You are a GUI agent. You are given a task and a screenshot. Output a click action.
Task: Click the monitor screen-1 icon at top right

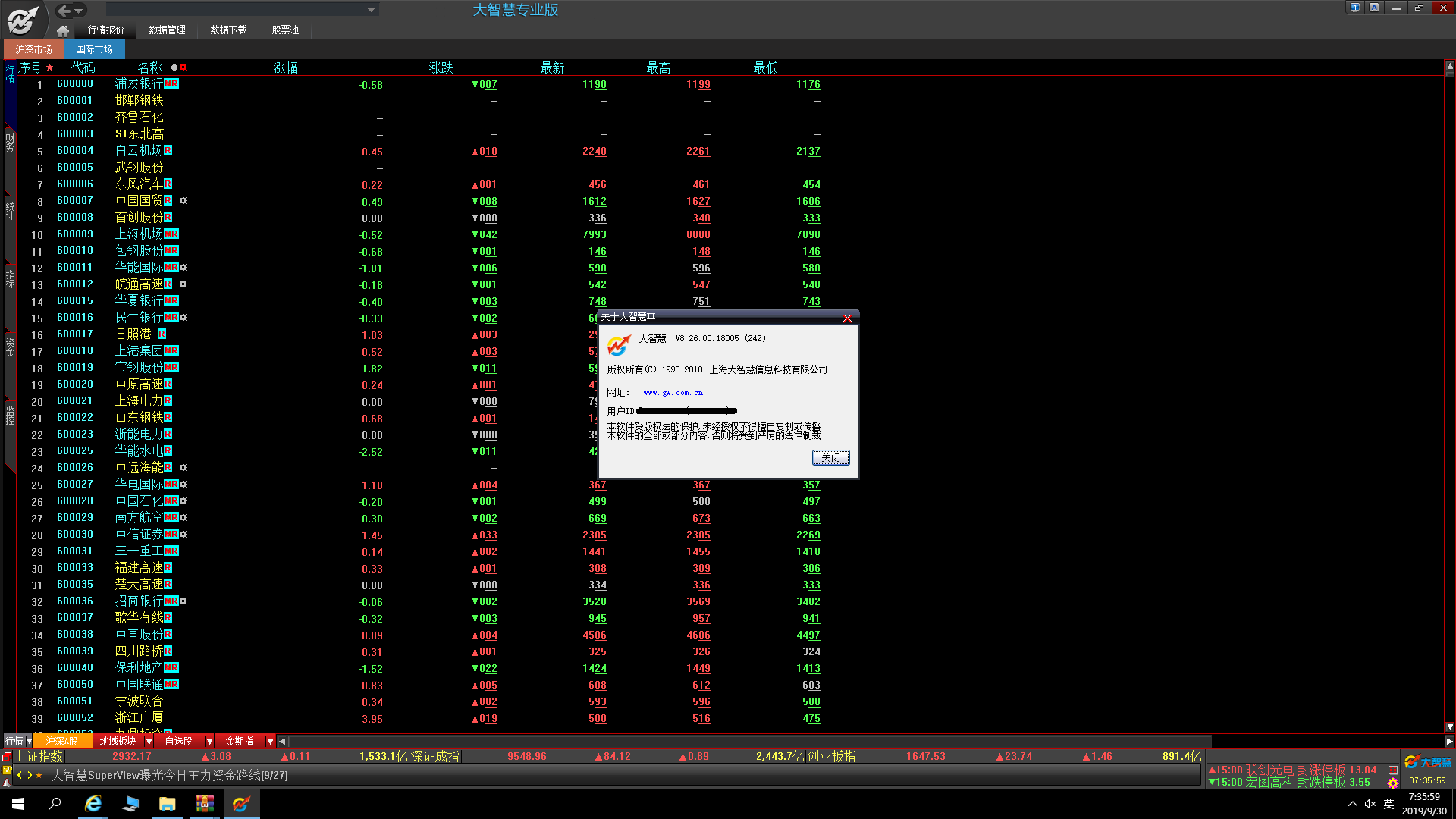click(1354, 8)
